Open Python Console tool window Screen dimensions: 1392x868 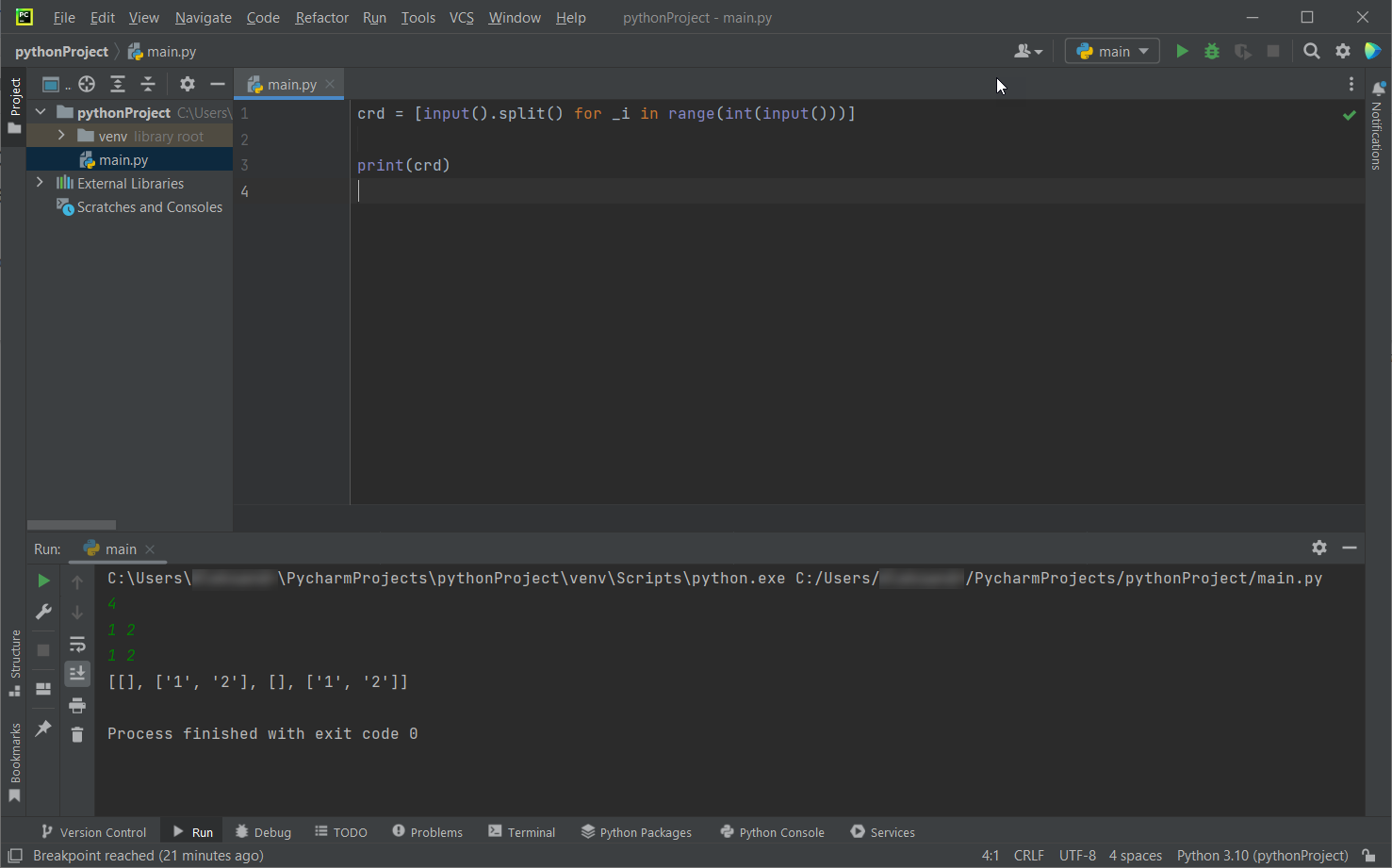tap(772, 832)
